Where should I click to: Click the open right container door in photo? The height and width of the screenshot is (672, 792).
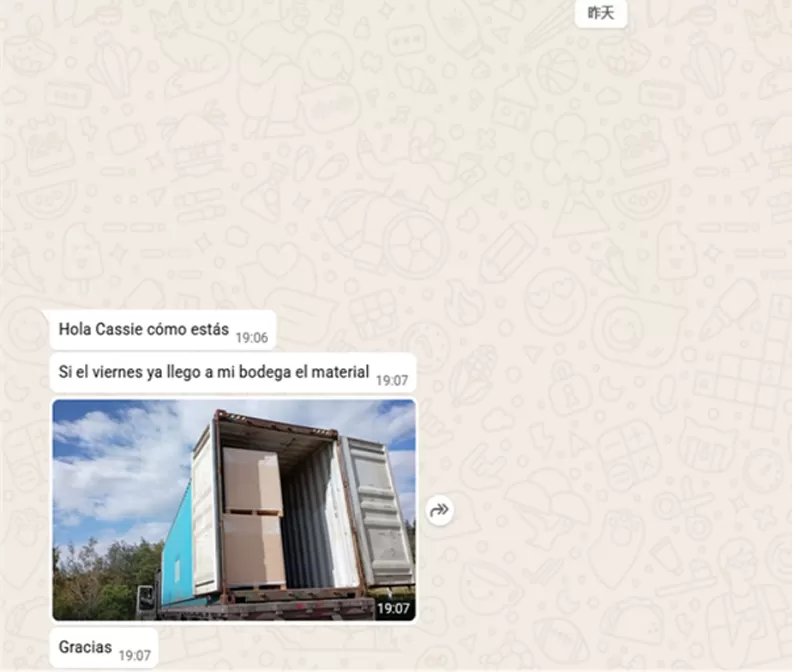point(377,510)
